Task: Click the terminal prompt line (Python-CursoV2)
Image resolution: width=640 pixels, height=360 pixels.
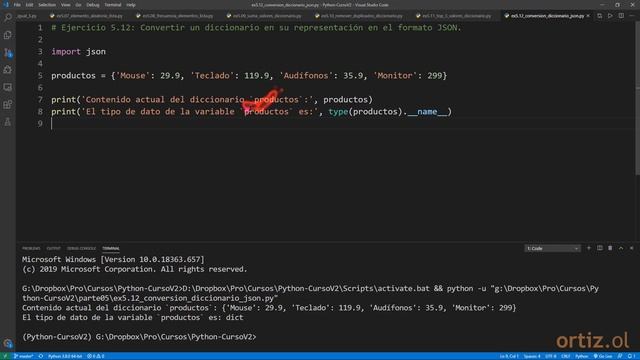Action: [x=139, y=337]
